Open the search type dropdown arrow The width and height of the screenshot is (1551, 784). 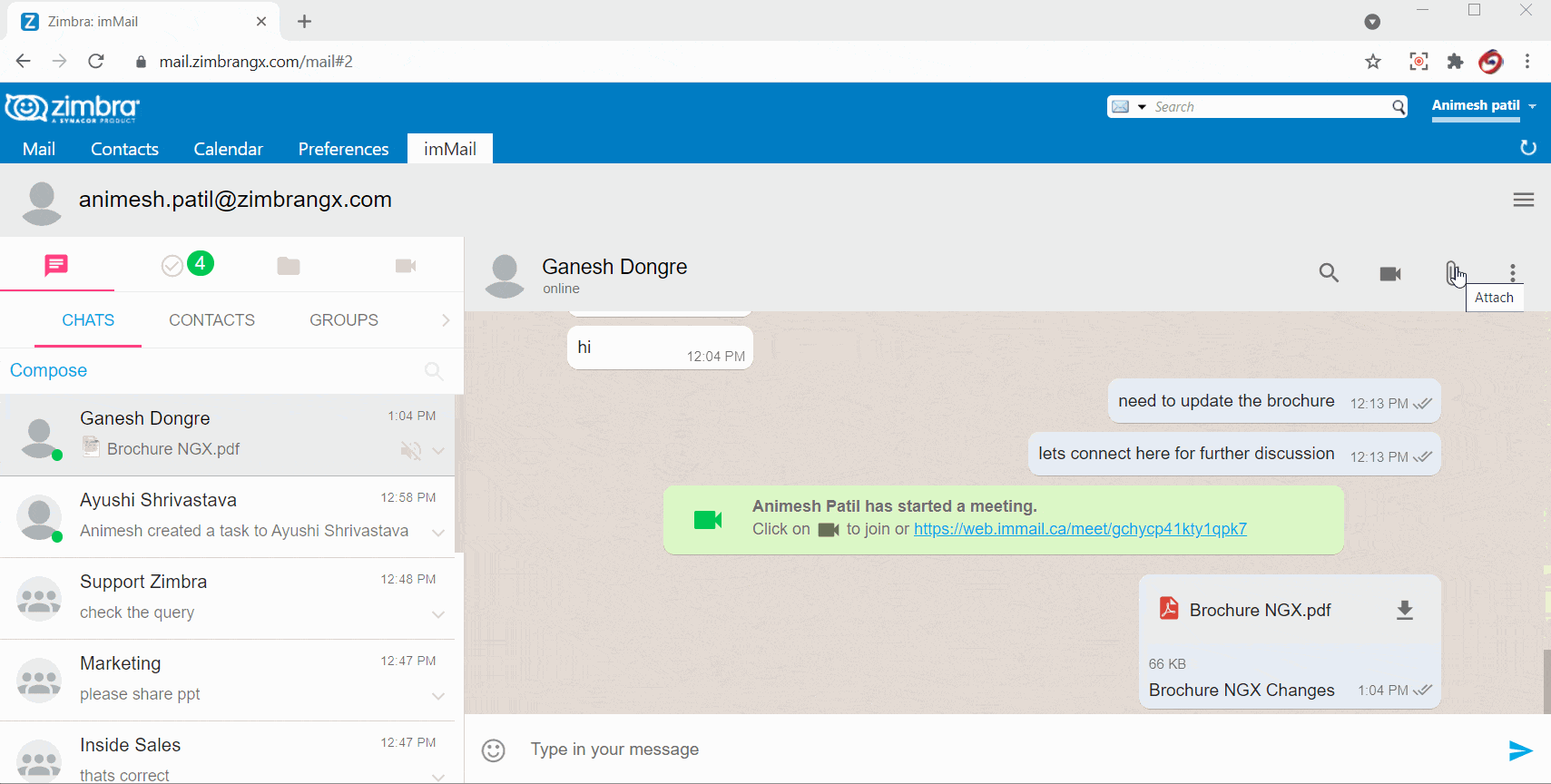1142,107
